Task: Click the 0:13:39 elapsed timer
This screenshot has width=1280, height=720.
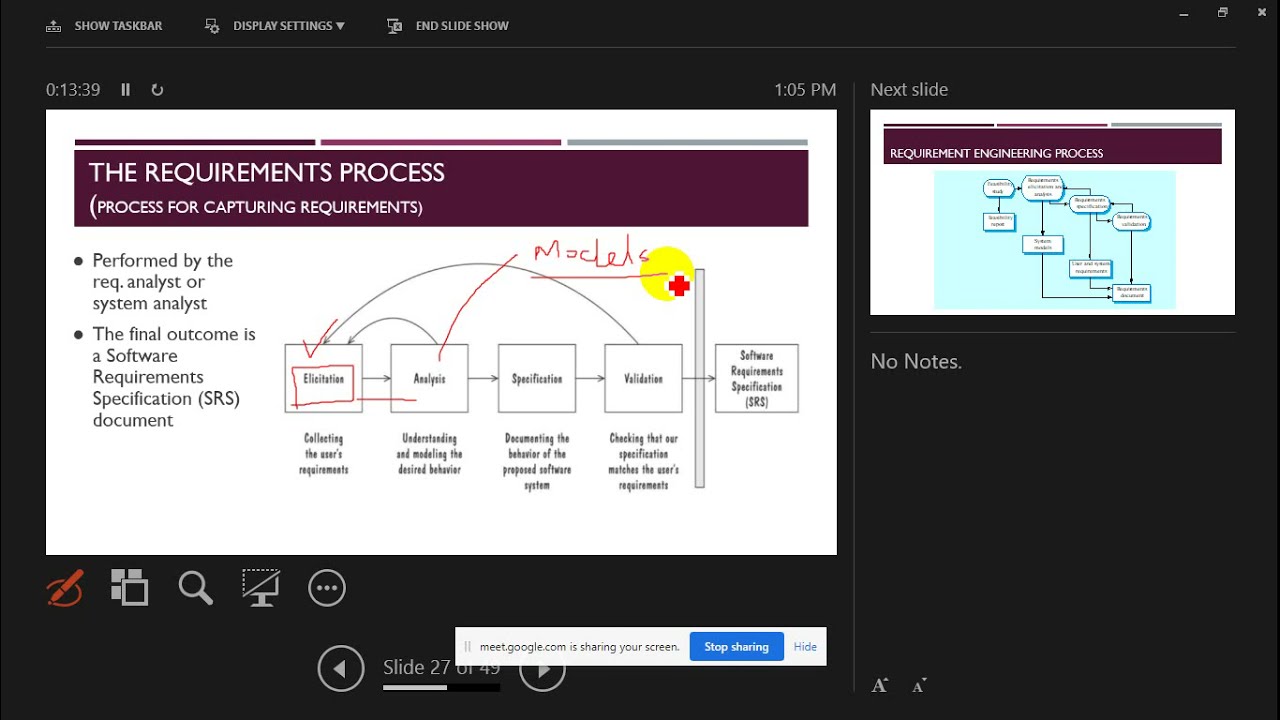Action: point(73,89)
